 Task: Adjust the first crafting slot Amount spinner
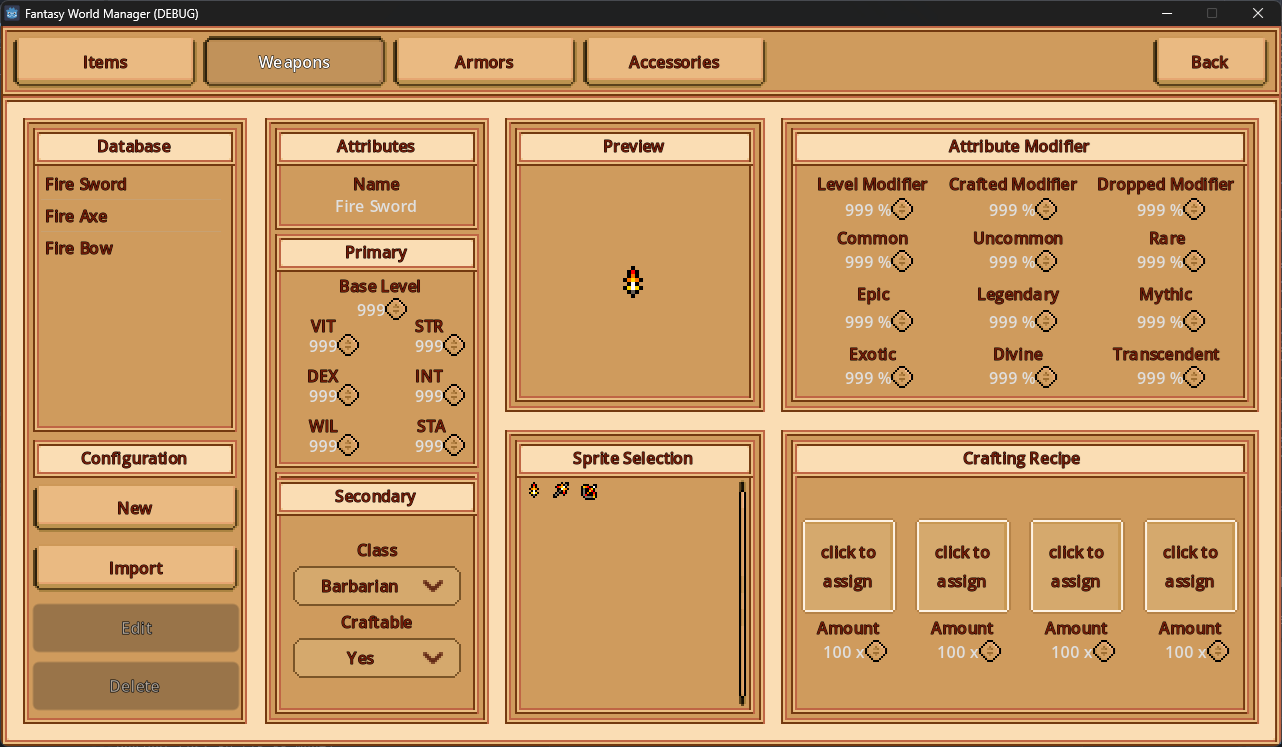pyautogui.click(x=876, y=651)
